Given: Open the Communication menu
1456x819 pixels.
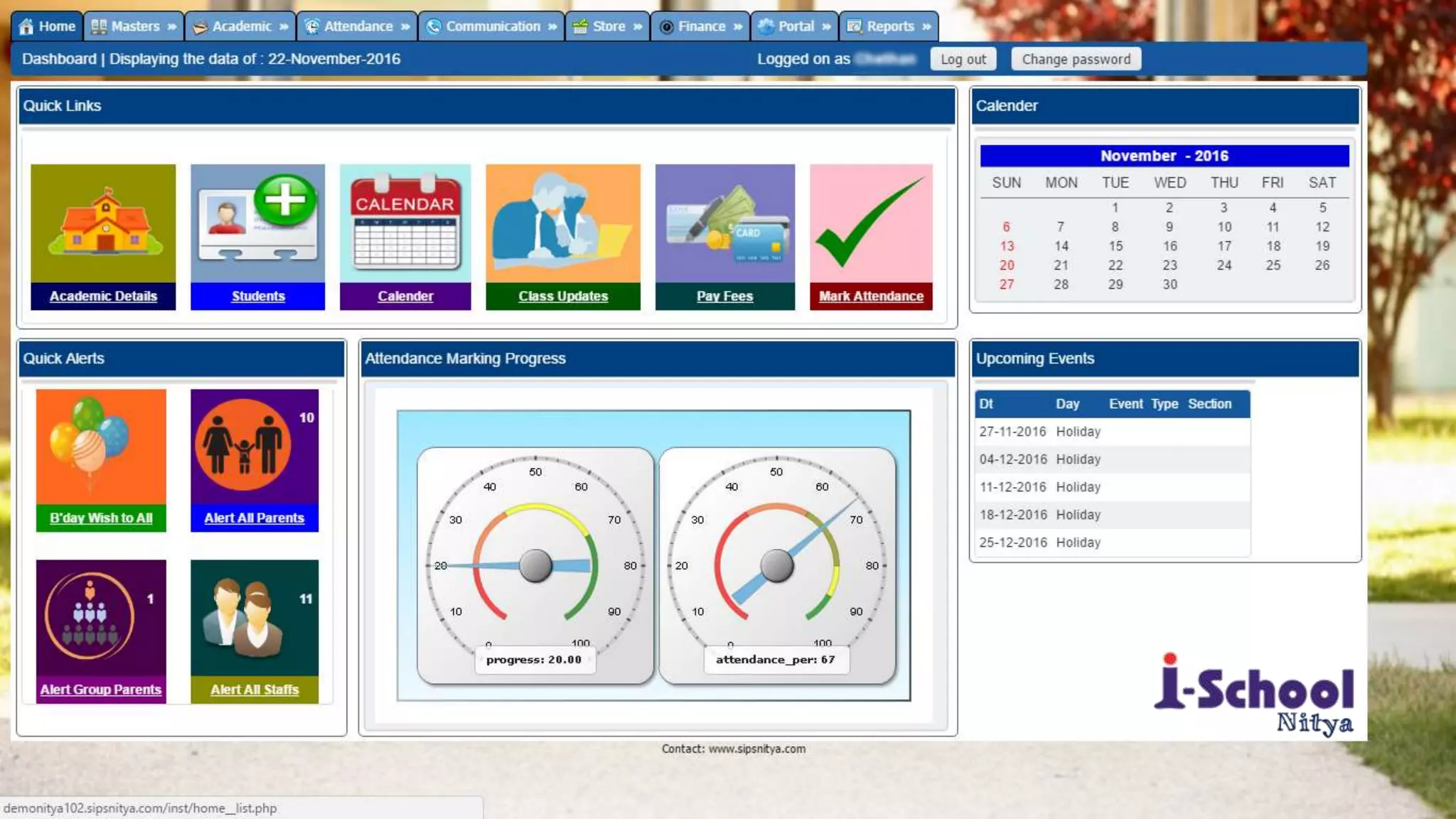Looking at the screenshot, I should [x=491, y=26].
